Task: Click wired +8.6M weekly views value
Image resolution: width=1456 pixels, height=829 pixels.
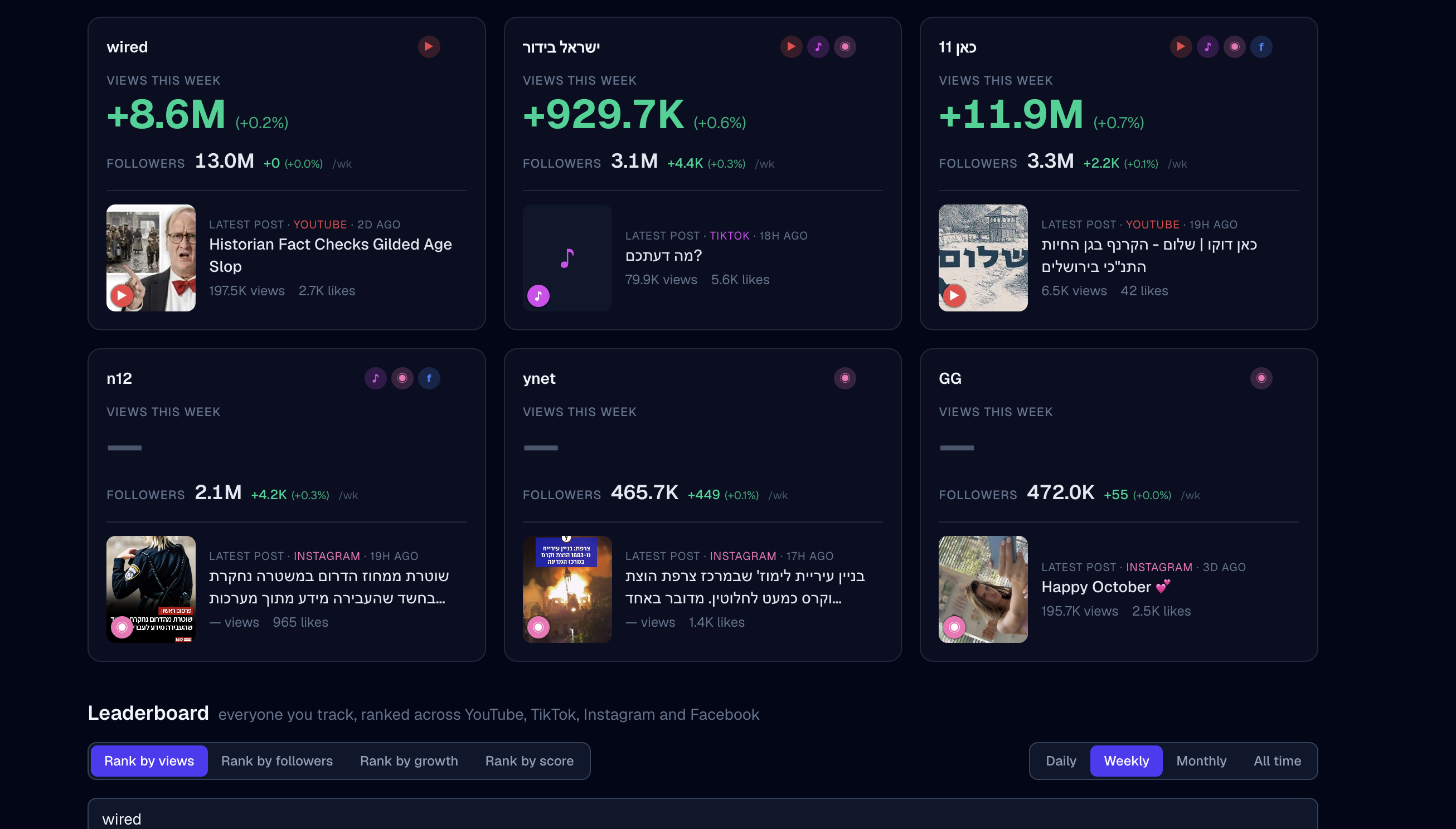Action: tap(166, 114)
